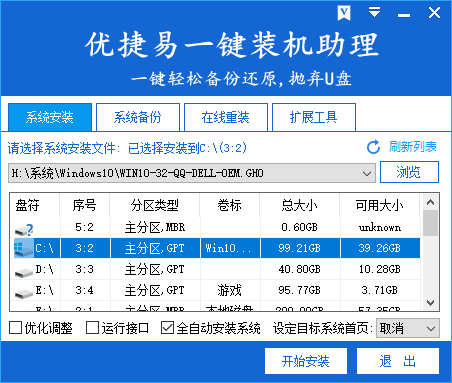Viewport: 452px width, 383px height.
Task: Click the 浏览 button
Action: coord(409,172)
